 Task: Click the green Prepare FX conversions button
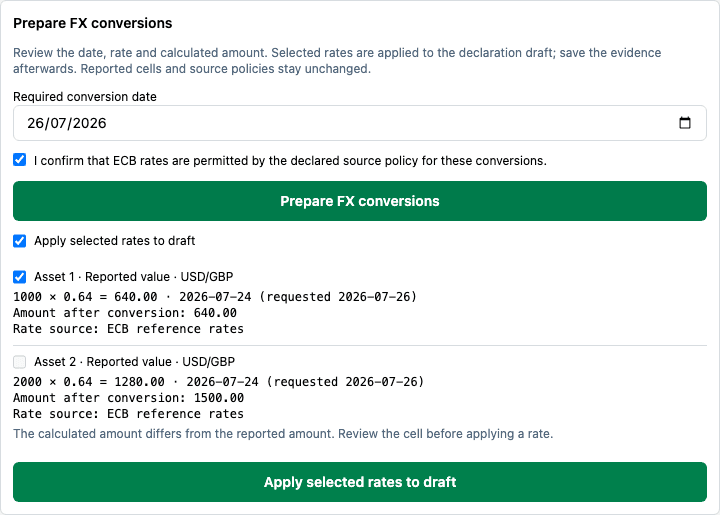(x=360, y=201)
